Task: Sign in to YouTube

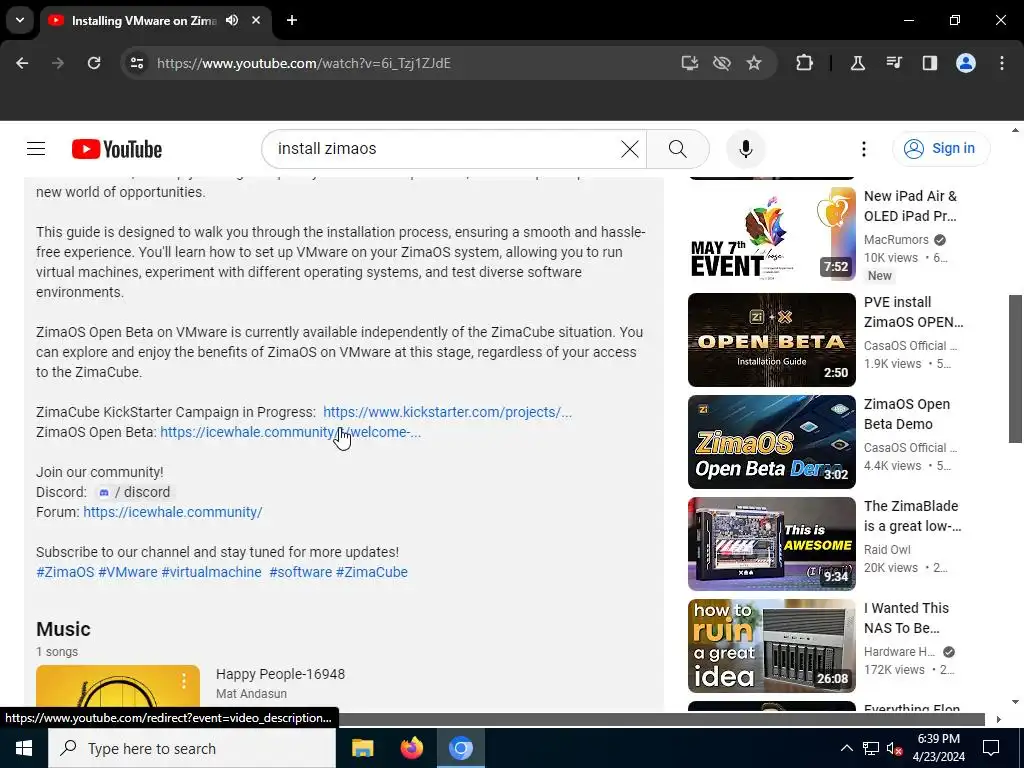Action: tap(941, 149)
